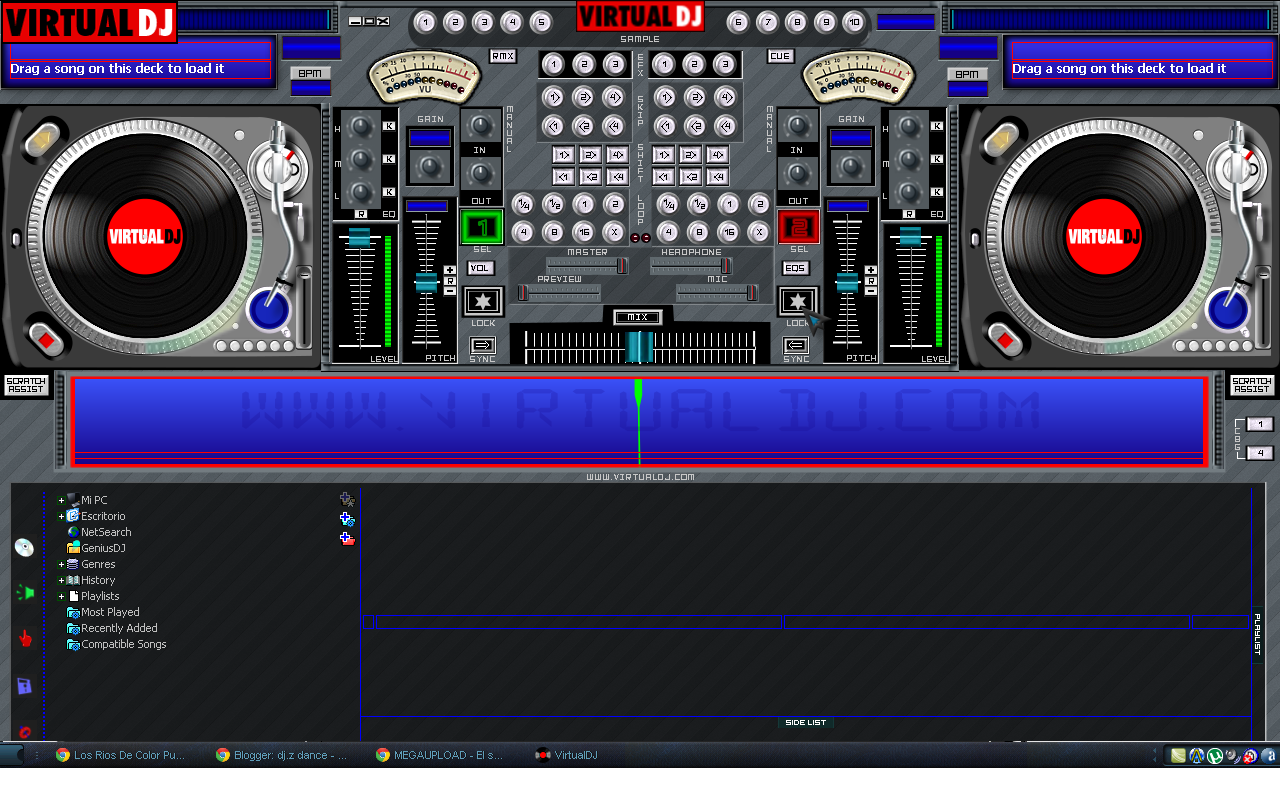Click the crossfader handle
The height and width of the screenshot is (800, 1280).
coord(640,346)
